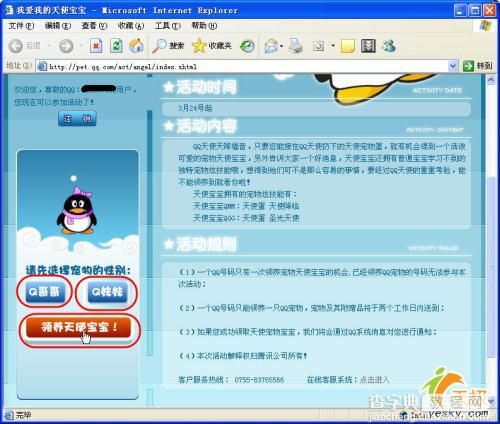The height and width of the screenshot is (424, 500).
Task: Click the Print icon in toolbar
Action: (295, 46)
